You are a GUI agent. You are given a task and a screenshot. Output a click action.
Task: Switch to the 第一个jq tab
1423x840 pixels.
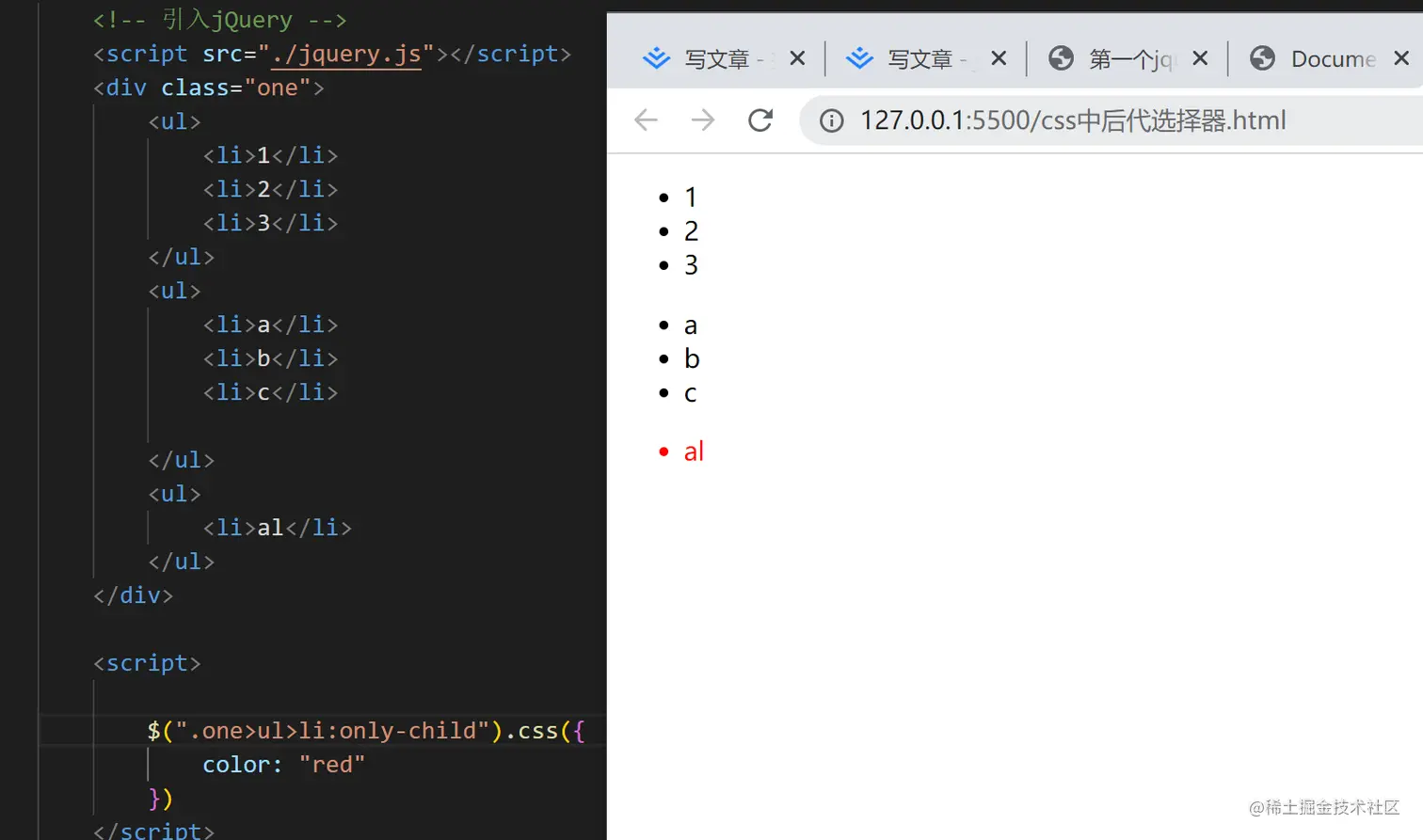pos(1129,58)
